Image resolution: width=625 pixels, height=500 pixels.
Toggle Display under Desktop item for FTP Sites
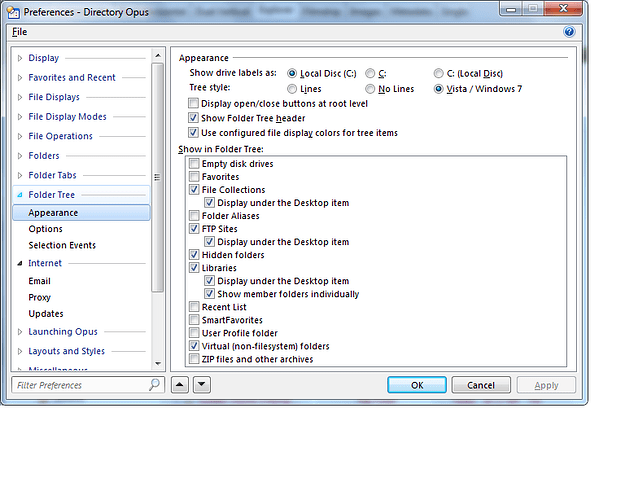click(x=210, y=242)
